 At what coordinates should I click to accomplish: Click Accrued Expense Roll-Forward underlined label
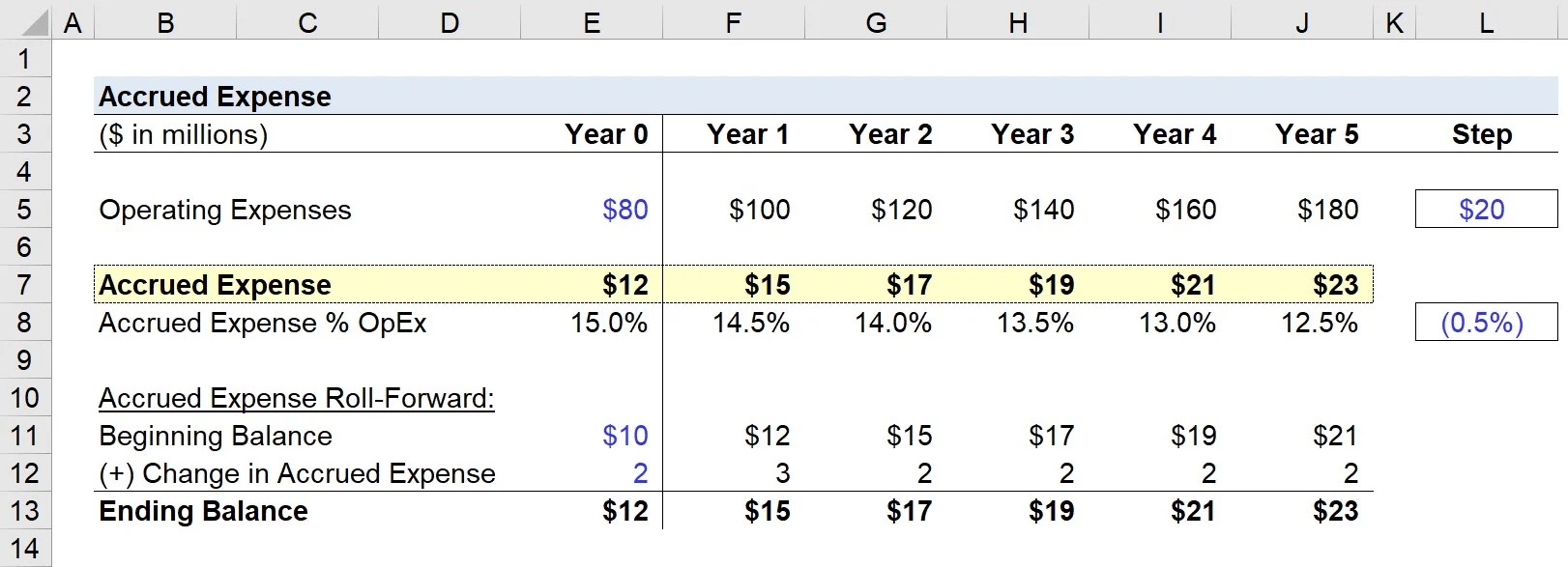tap(296, 398)
